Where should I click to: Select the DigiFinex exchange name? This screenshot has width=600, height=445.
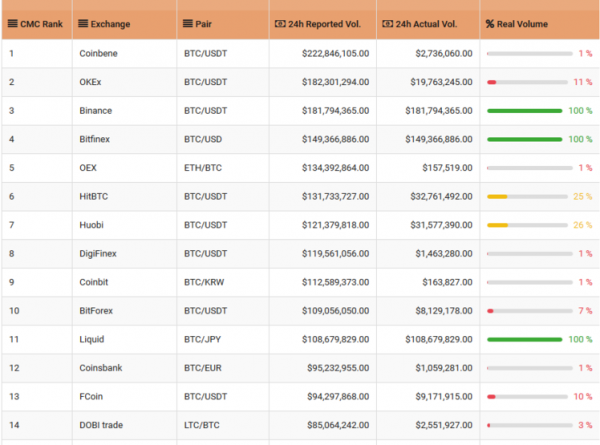98,254
